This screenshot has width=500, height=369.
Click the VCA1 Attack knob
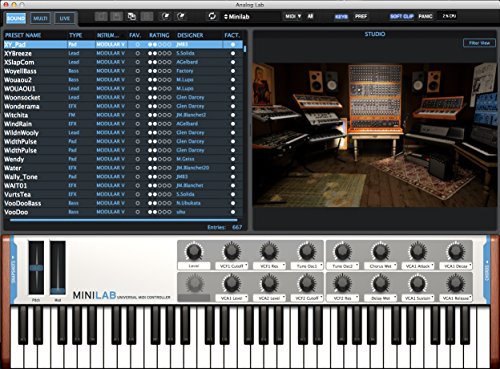[418, 251]
